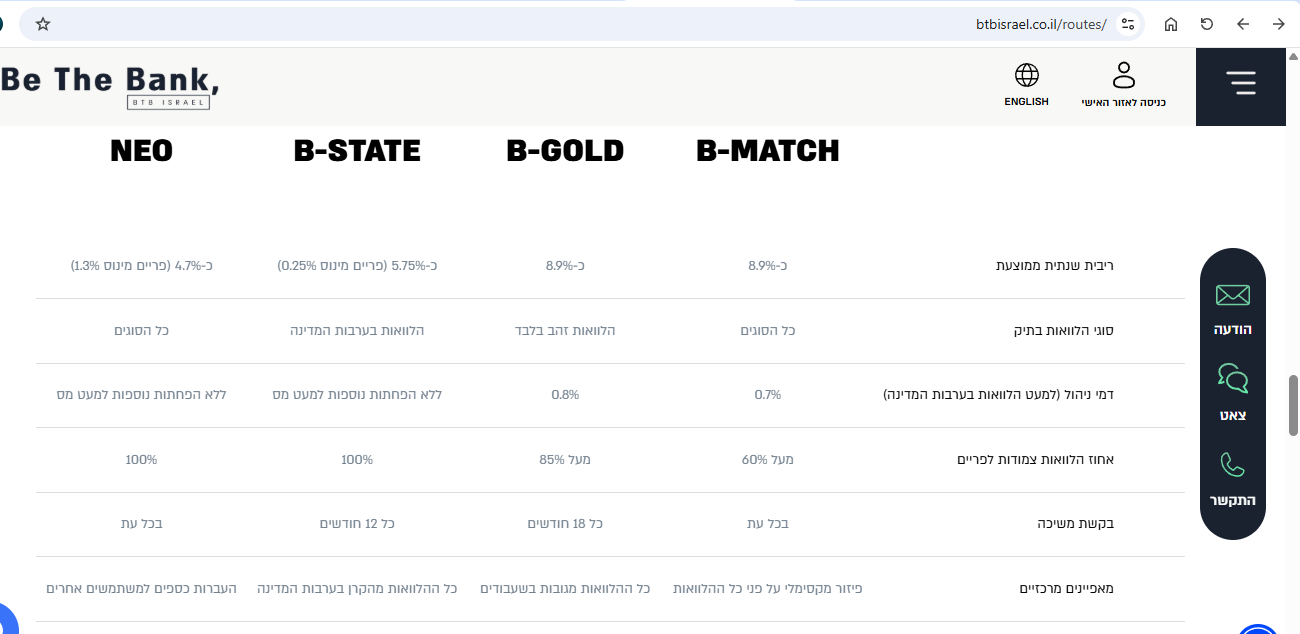Select the NEO route heading
This screenshot has height=634, width=1300.
[141, 151]
